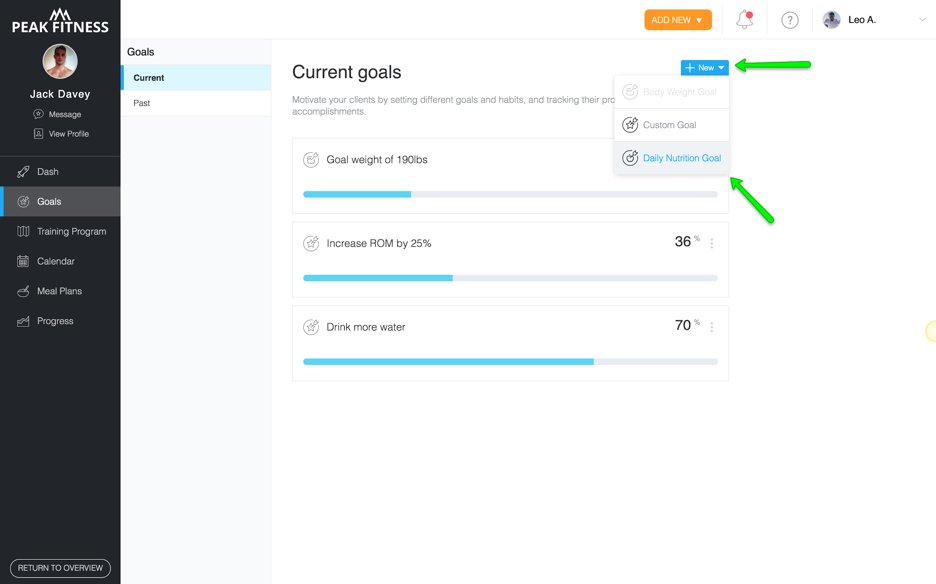936x584 pixels.
Task: Open options for Increase ROM by 25% goal
Action: (x=712, y=243)
